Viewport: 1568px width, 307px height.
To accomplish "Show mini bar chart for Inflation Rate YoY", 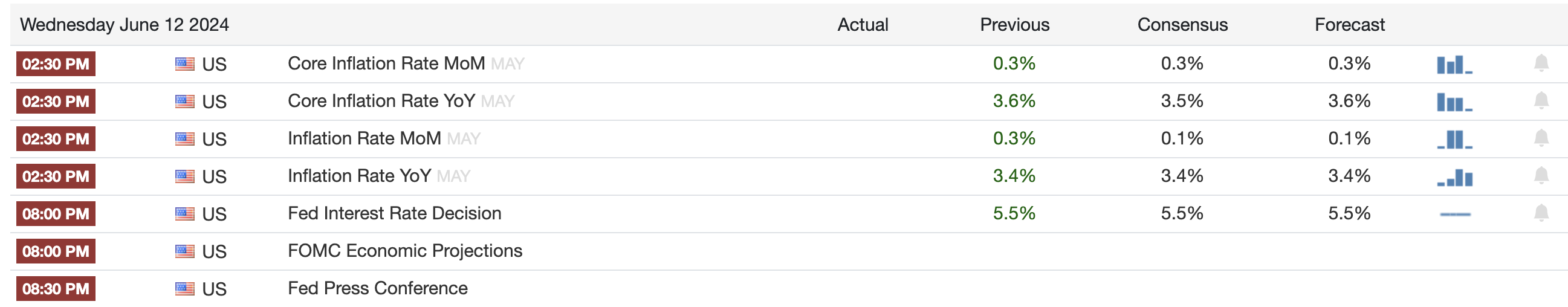I will click(x=1454, y=177).
